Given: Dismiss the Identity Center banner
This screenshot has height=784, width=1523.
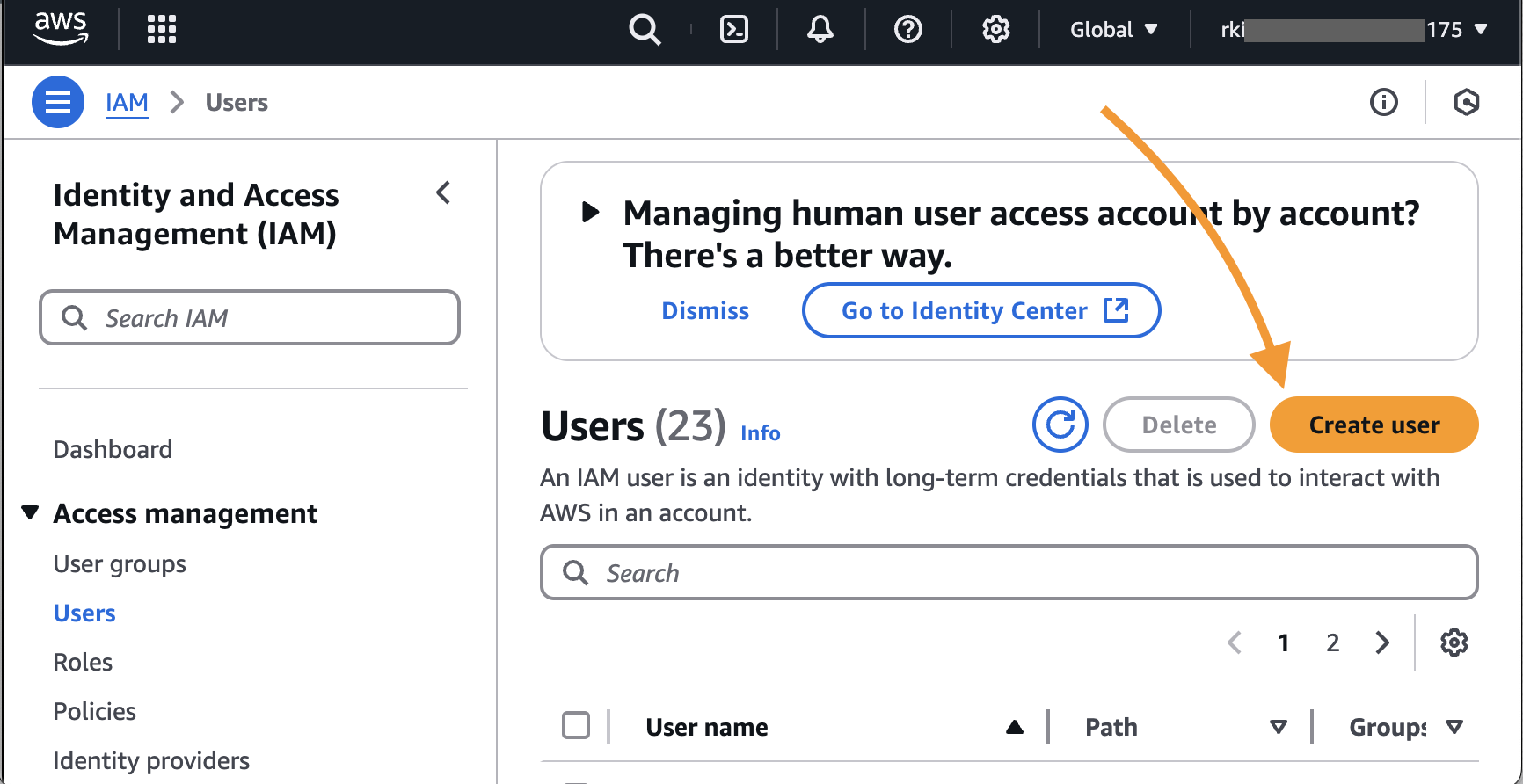Looking at the screenshot, I should [x=705, y=310].
